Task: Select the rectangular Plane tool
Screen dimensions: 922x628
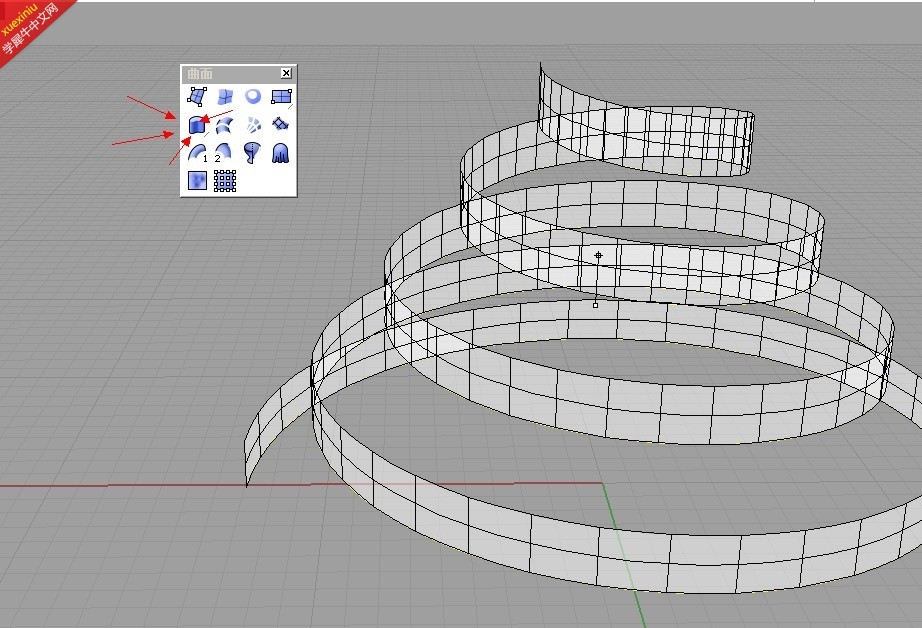Action: point(281,96)
